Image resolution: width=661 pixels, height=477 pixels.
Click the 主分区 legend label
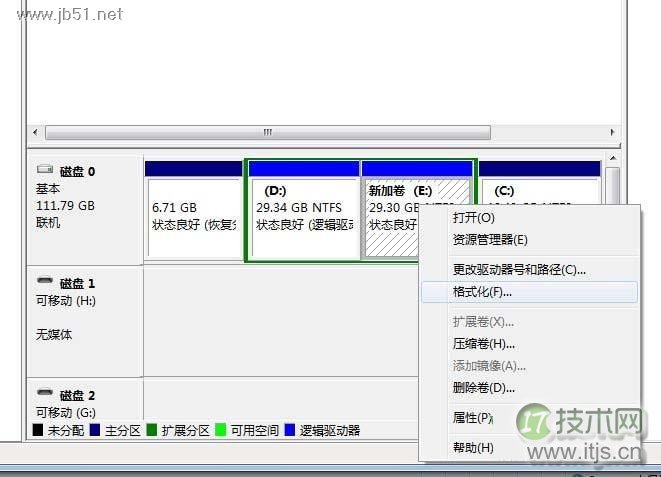123,431
